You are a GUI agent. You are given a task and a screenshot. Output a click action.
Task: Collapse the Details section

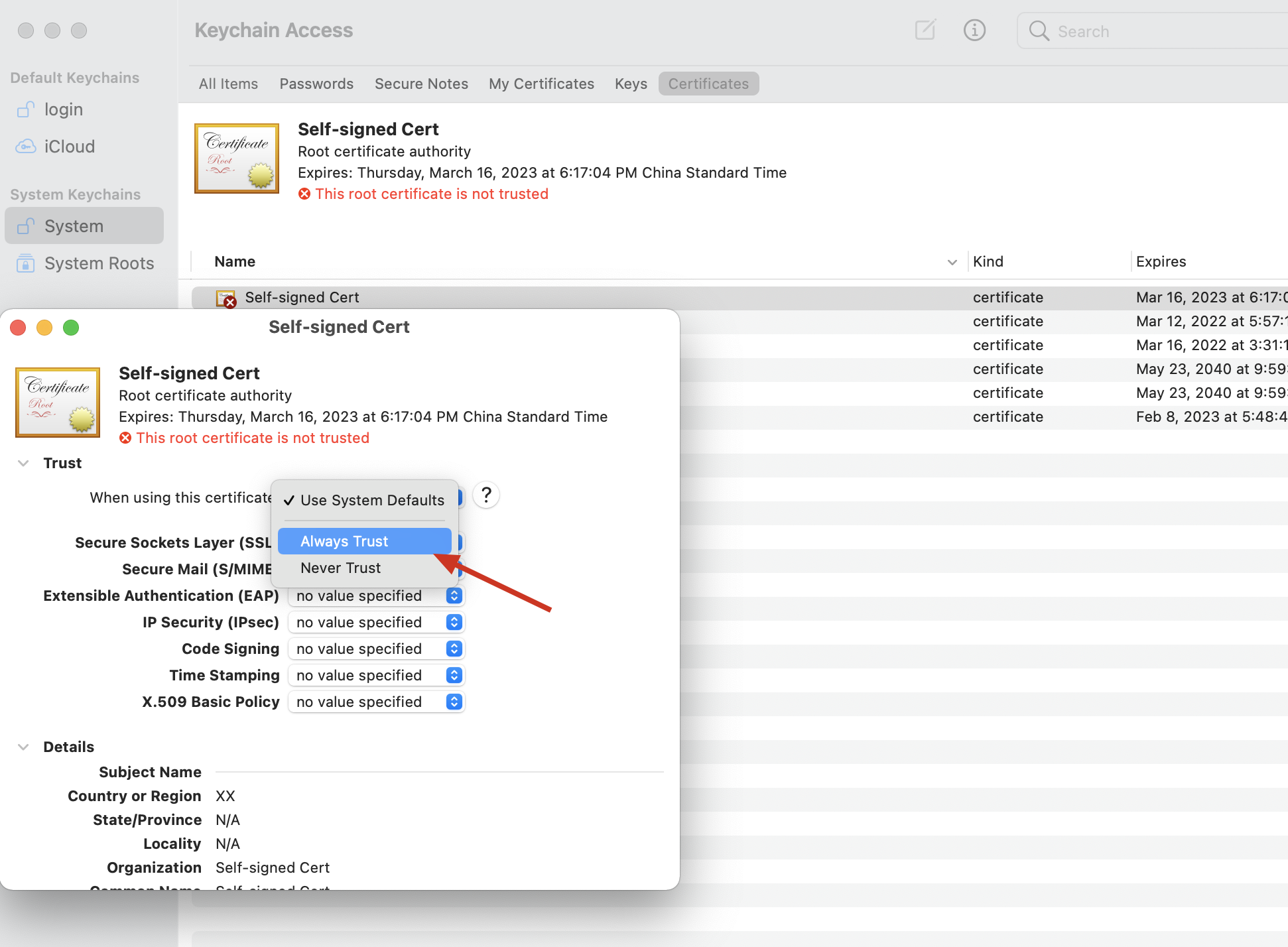(x=23, y=747)
